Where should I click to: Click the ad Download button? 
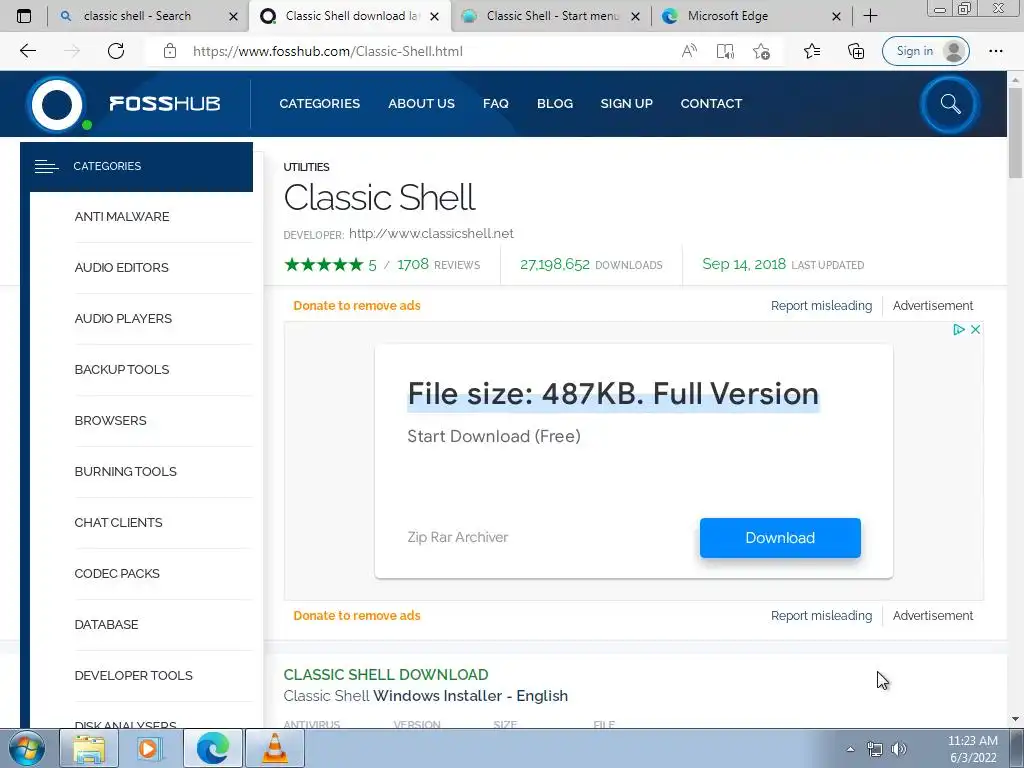(780, 537)
